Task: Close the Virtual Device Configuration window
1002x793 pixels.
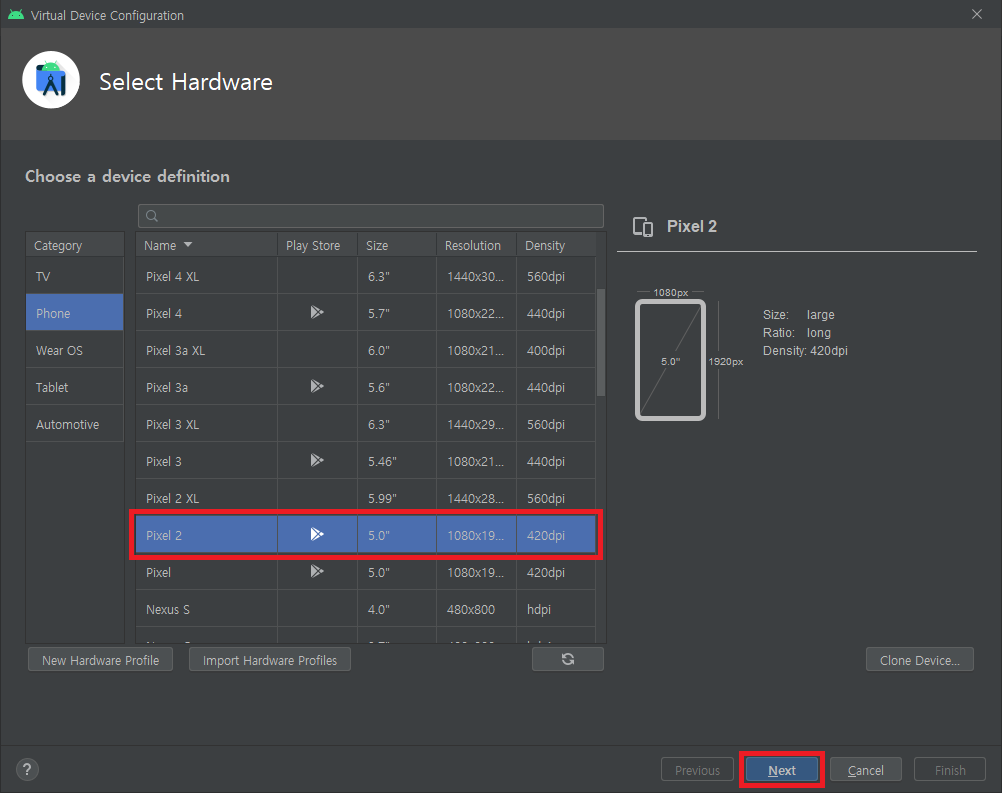Action: [976, 14]
